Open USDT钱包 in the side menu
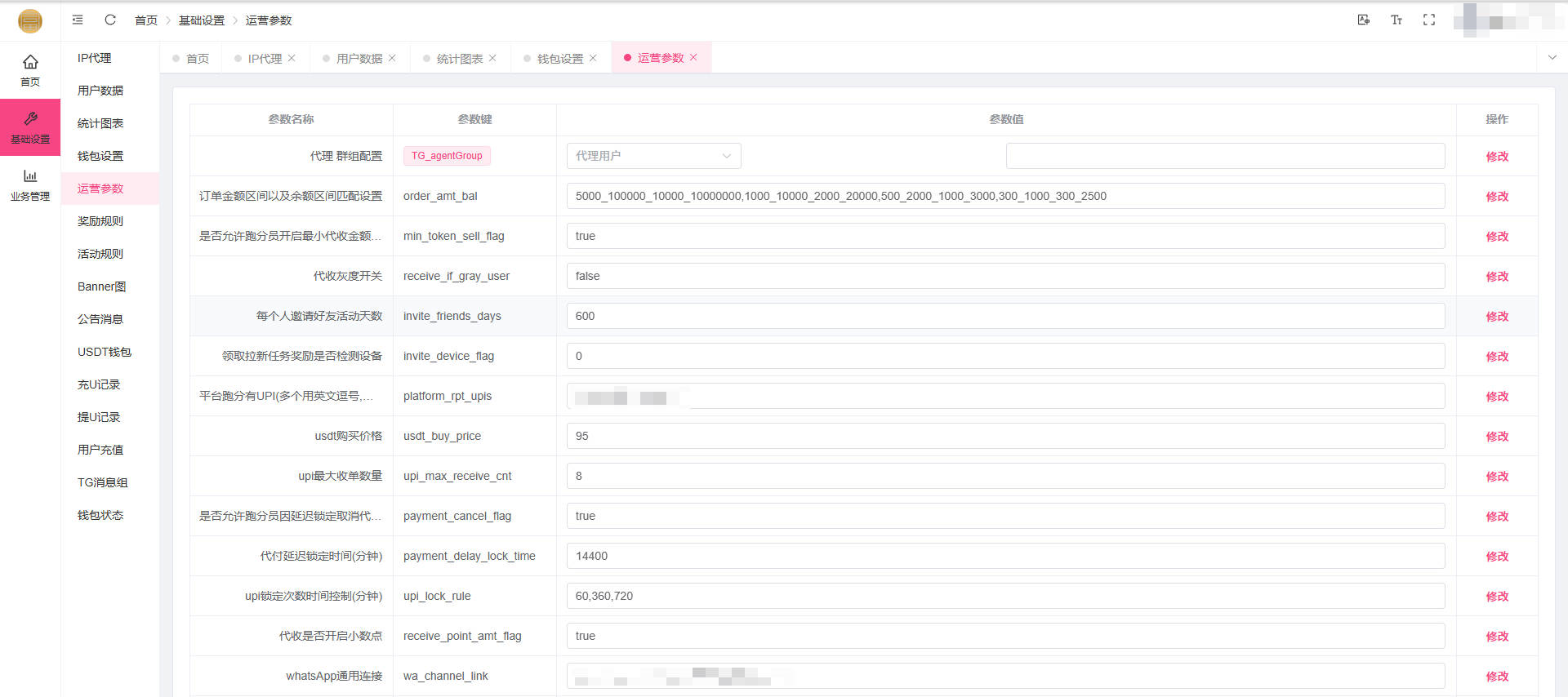Viewport: 1568px width, 697px height. [x=105, y=352]
